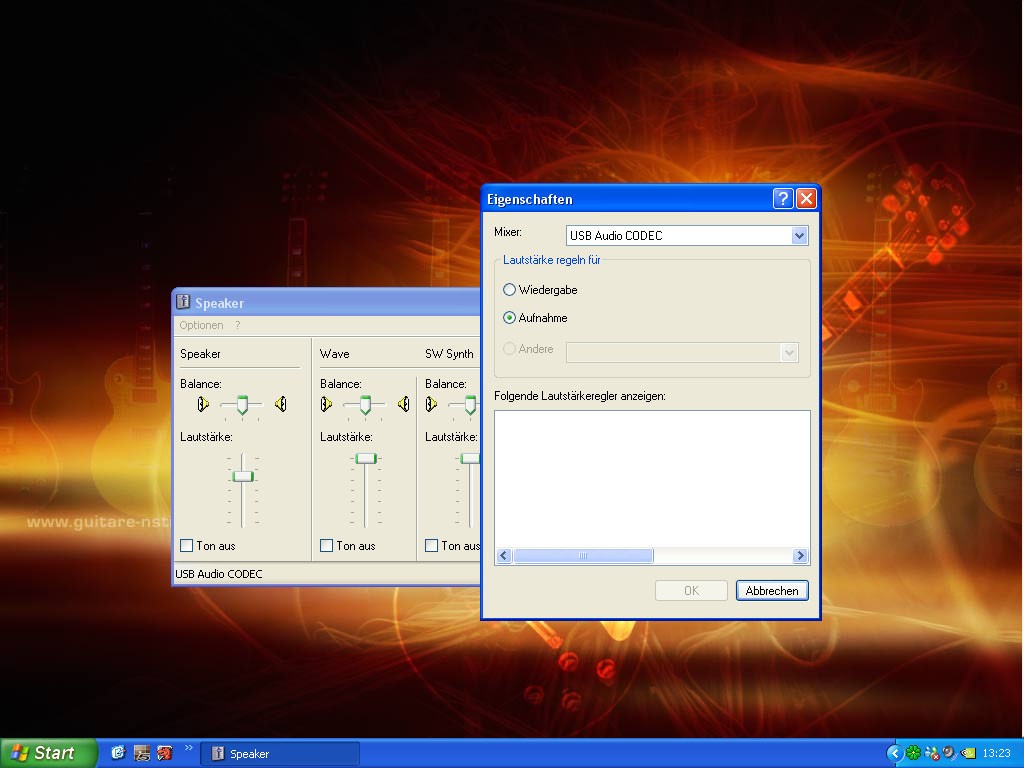Click the Speaker window title bar icon

183,302
